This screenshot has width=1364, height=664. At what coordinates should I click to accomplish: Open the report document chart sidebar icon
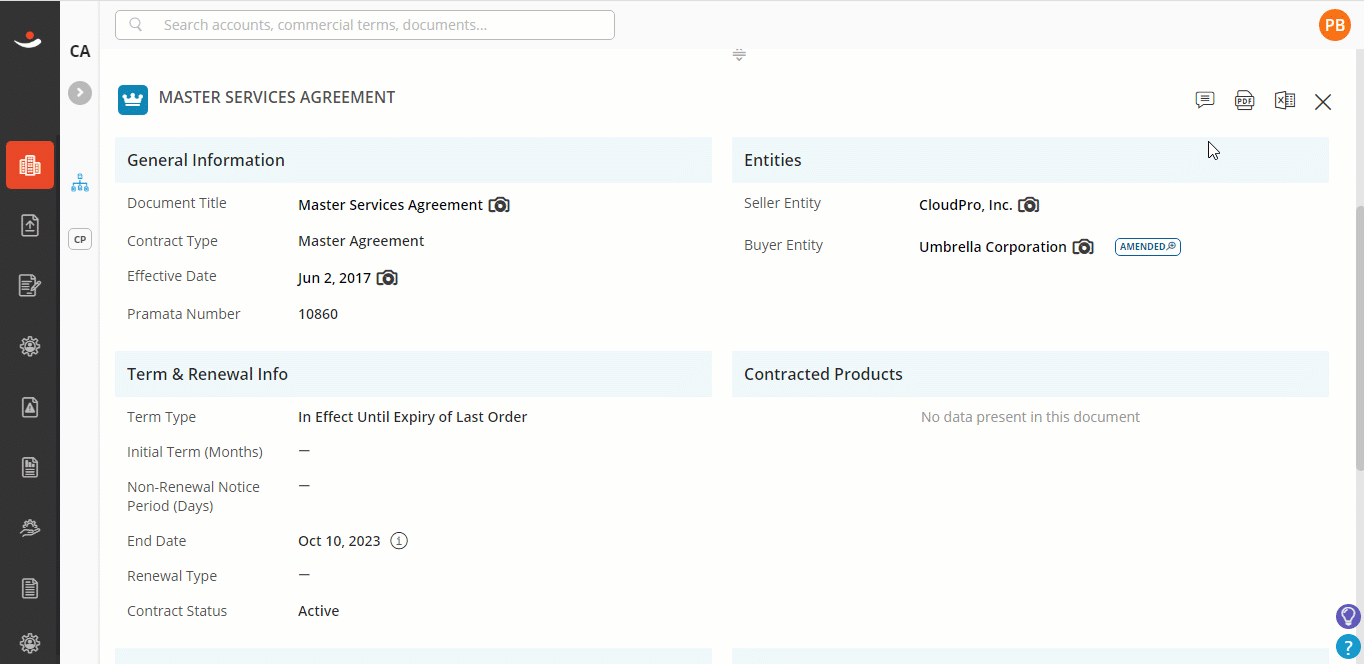(30, 467)
